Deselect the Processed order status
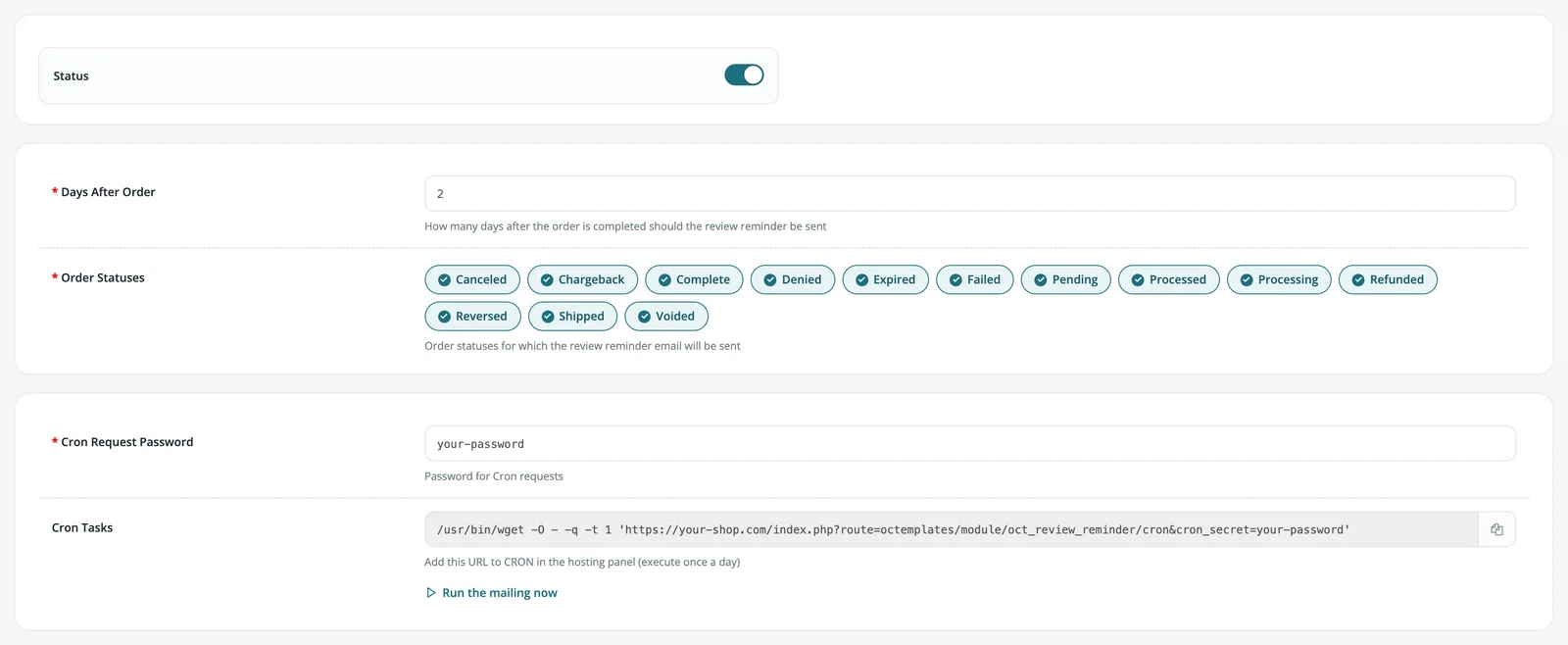Image resolution: width=1568 pixels, height=645 pixels. pyautogui.click(x=1169, y=279)
